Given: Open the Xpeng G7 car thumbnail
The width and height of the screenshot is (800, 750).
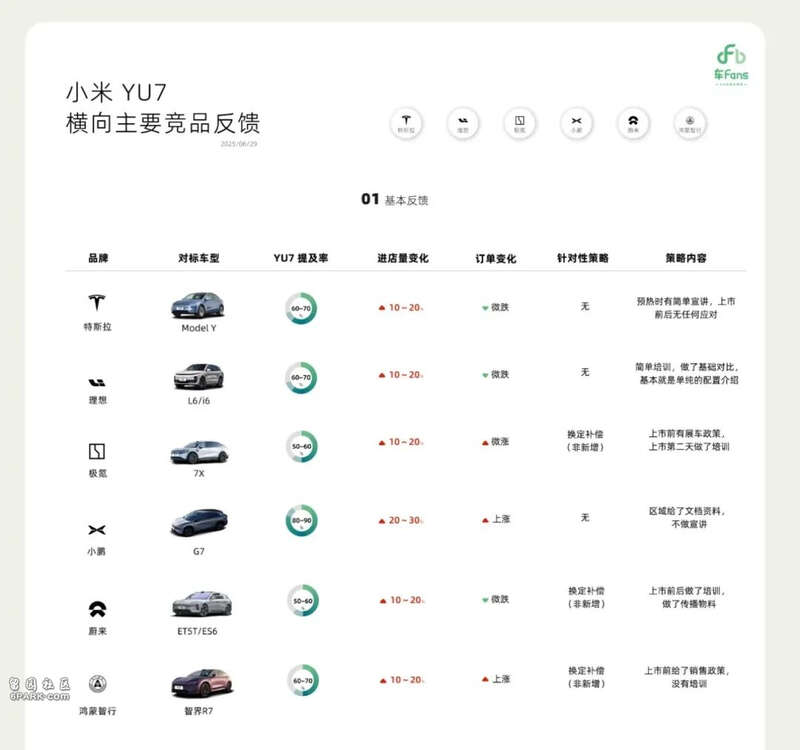Looking at the screenshot, I should [199, 522].
